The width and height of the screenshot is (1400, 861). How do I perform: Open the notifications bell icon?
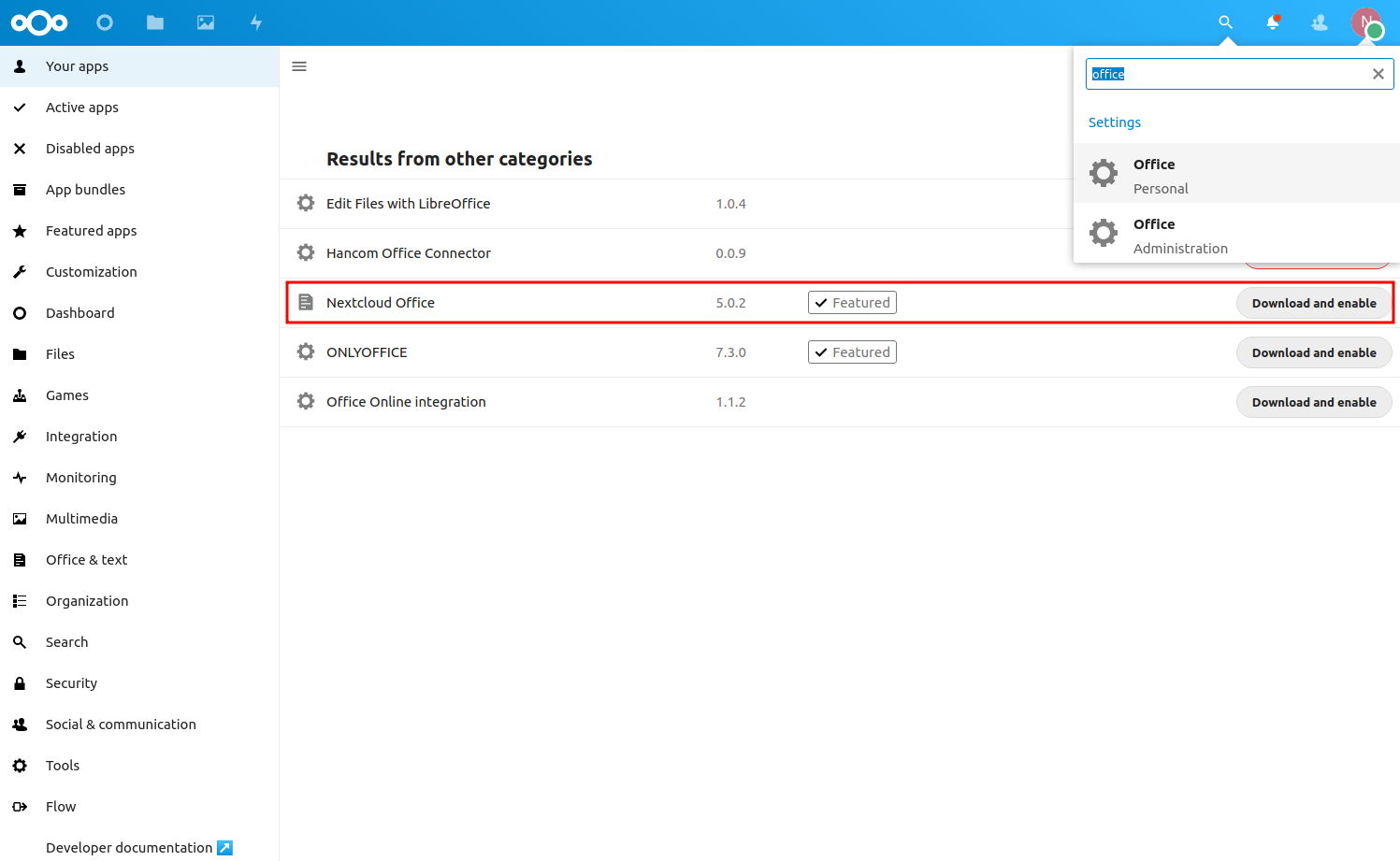coord(1273,22)
